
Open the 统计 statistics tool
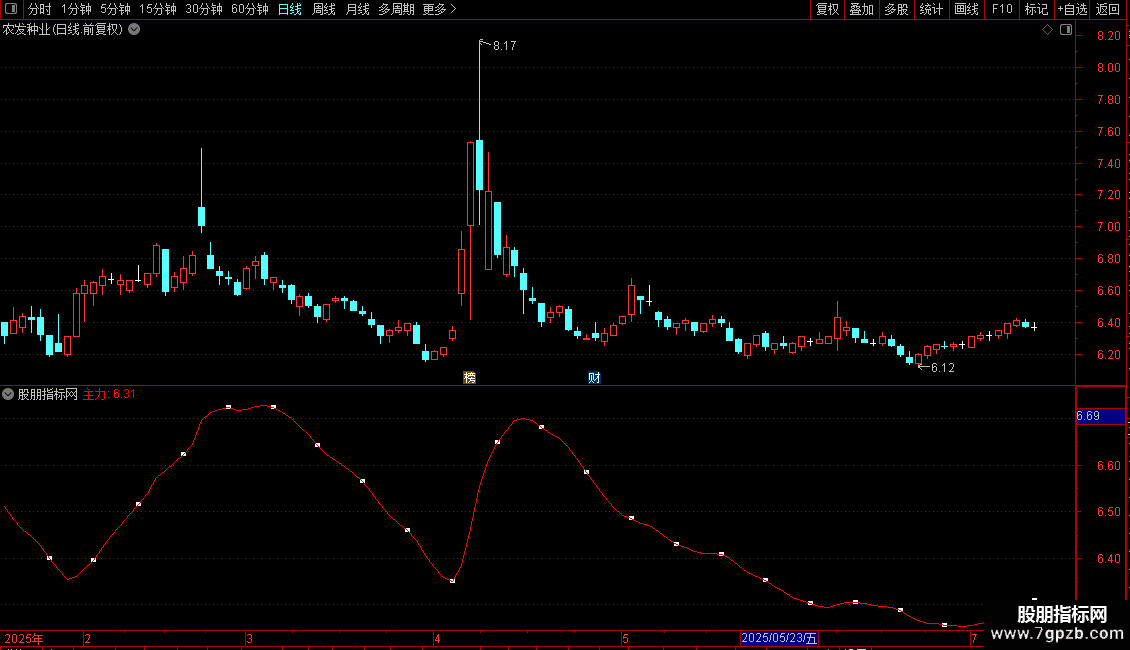[x=931, y=9]
